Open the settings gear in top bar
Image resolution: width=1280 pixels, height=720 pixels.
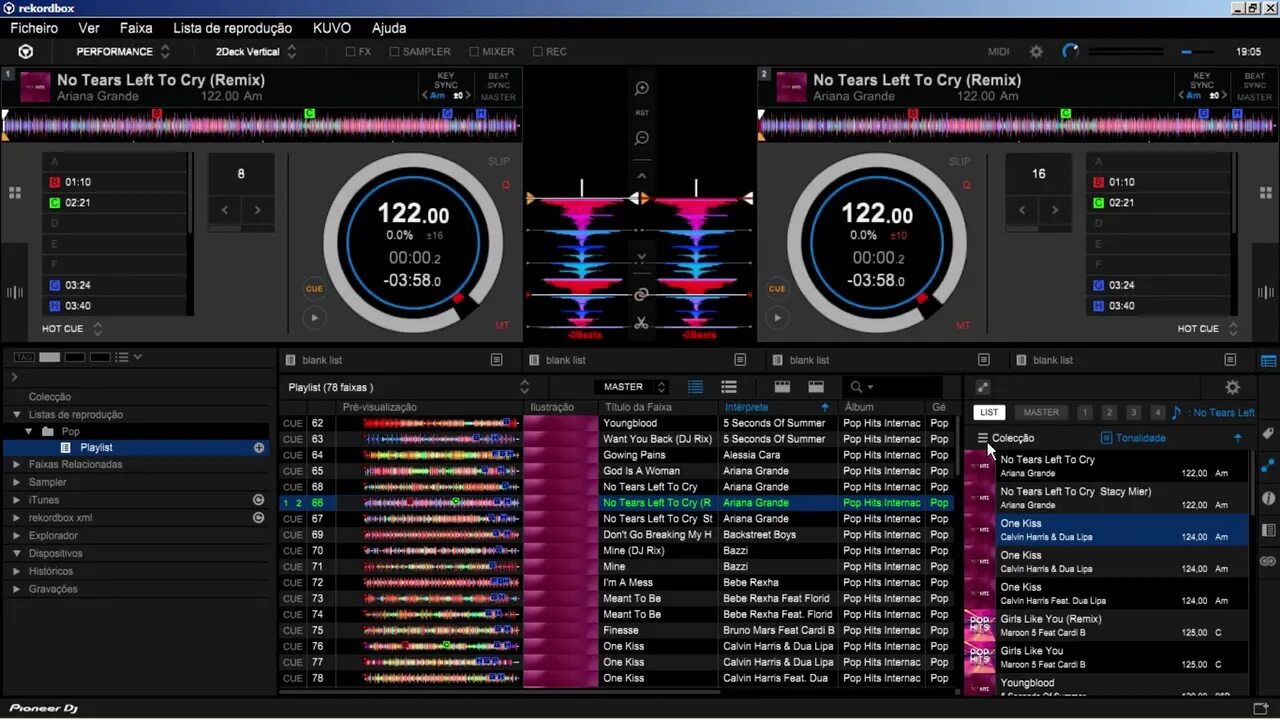(x=1036, y=51)
